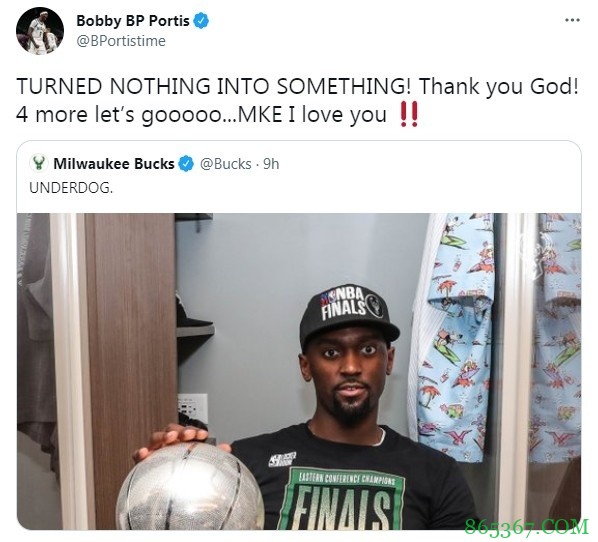Visit the @BPortistime handle

click(121, 41)
